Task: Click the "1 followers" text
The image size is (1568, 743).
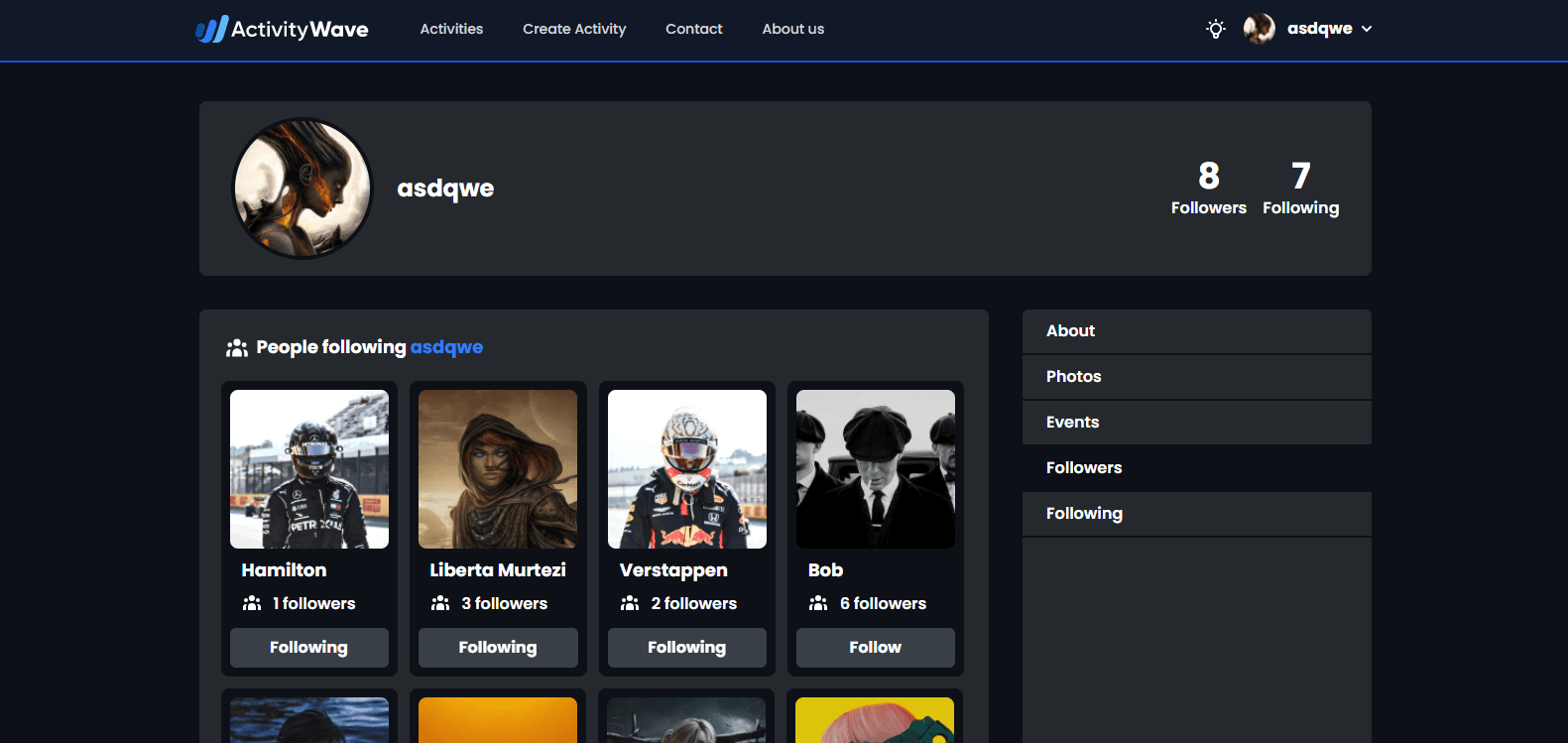Action: [314, 603]
